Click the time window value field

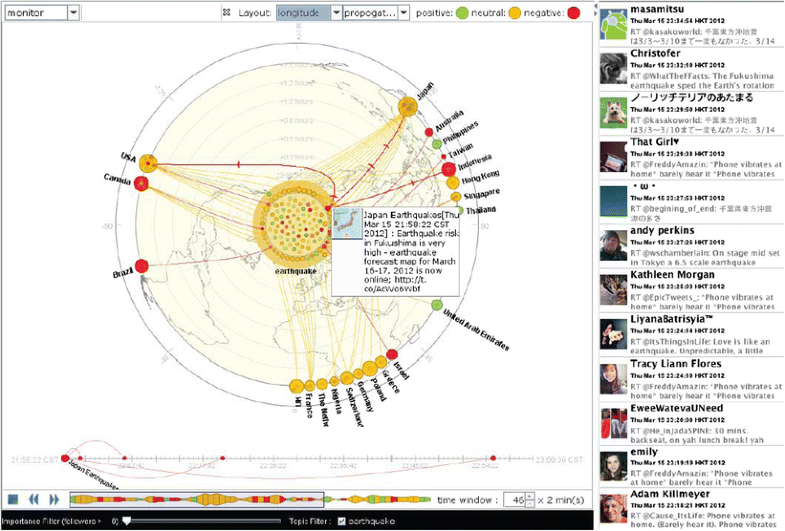coord(514,499)
